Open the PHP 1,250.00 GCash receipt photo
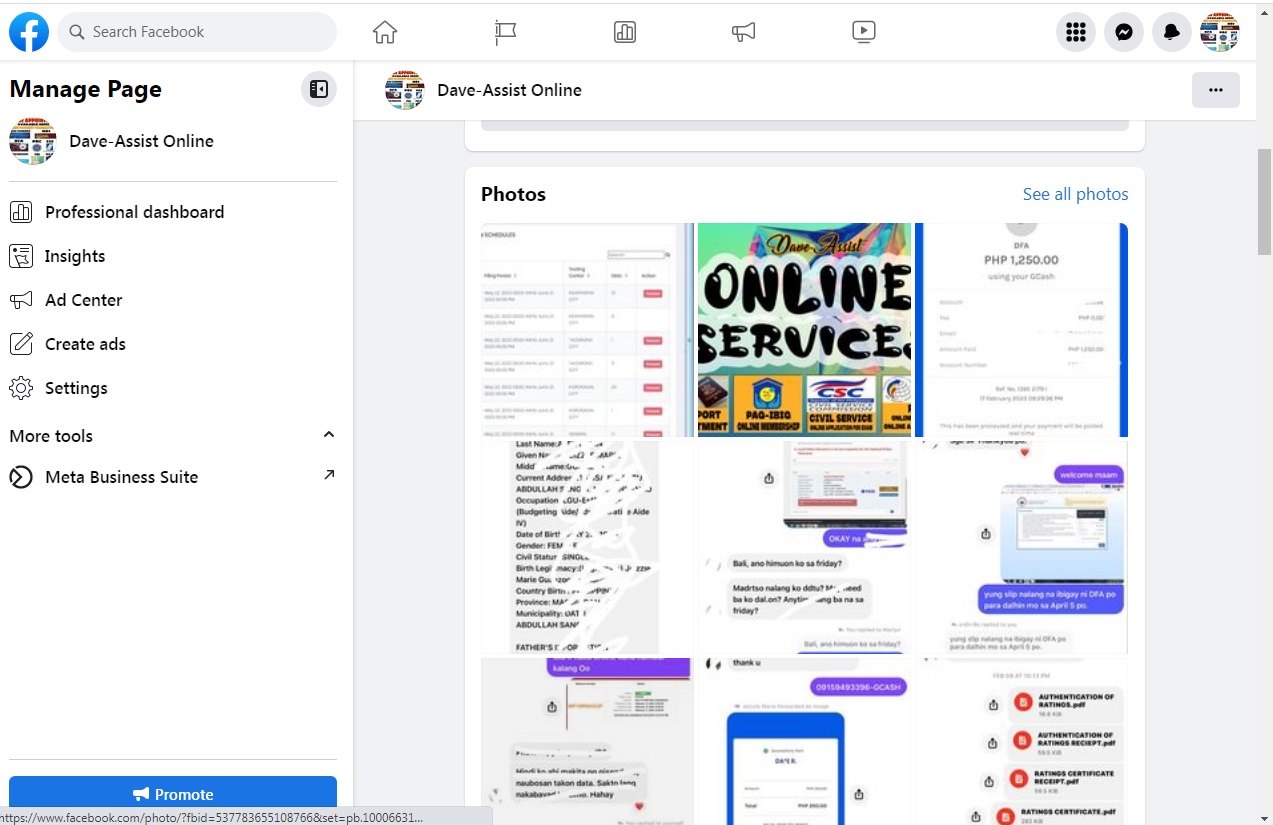 pyautogui.click(x=1021, y=330)
